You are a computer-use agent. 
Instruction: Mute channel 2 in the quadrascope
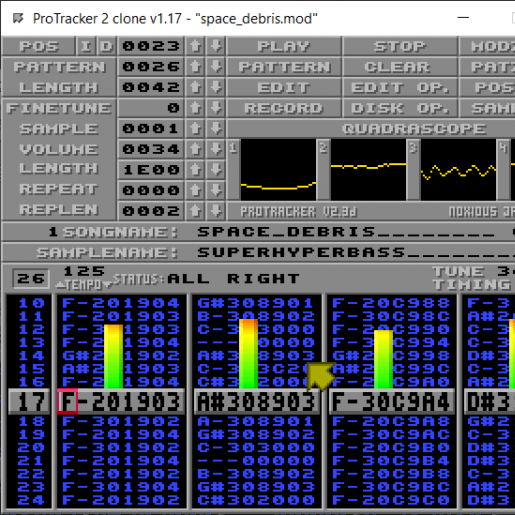pos(368,170)
